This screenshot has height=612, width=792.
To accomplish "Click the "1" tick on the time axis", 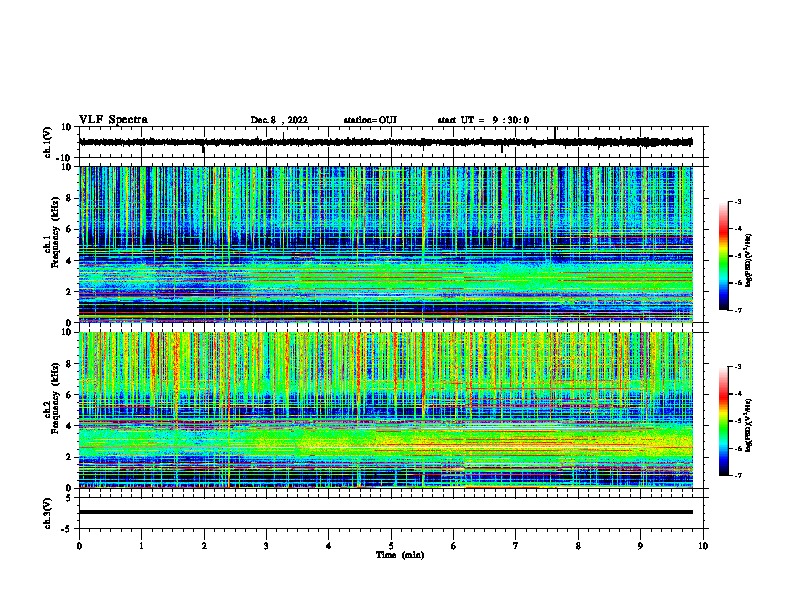I will (x=142, y=546).
